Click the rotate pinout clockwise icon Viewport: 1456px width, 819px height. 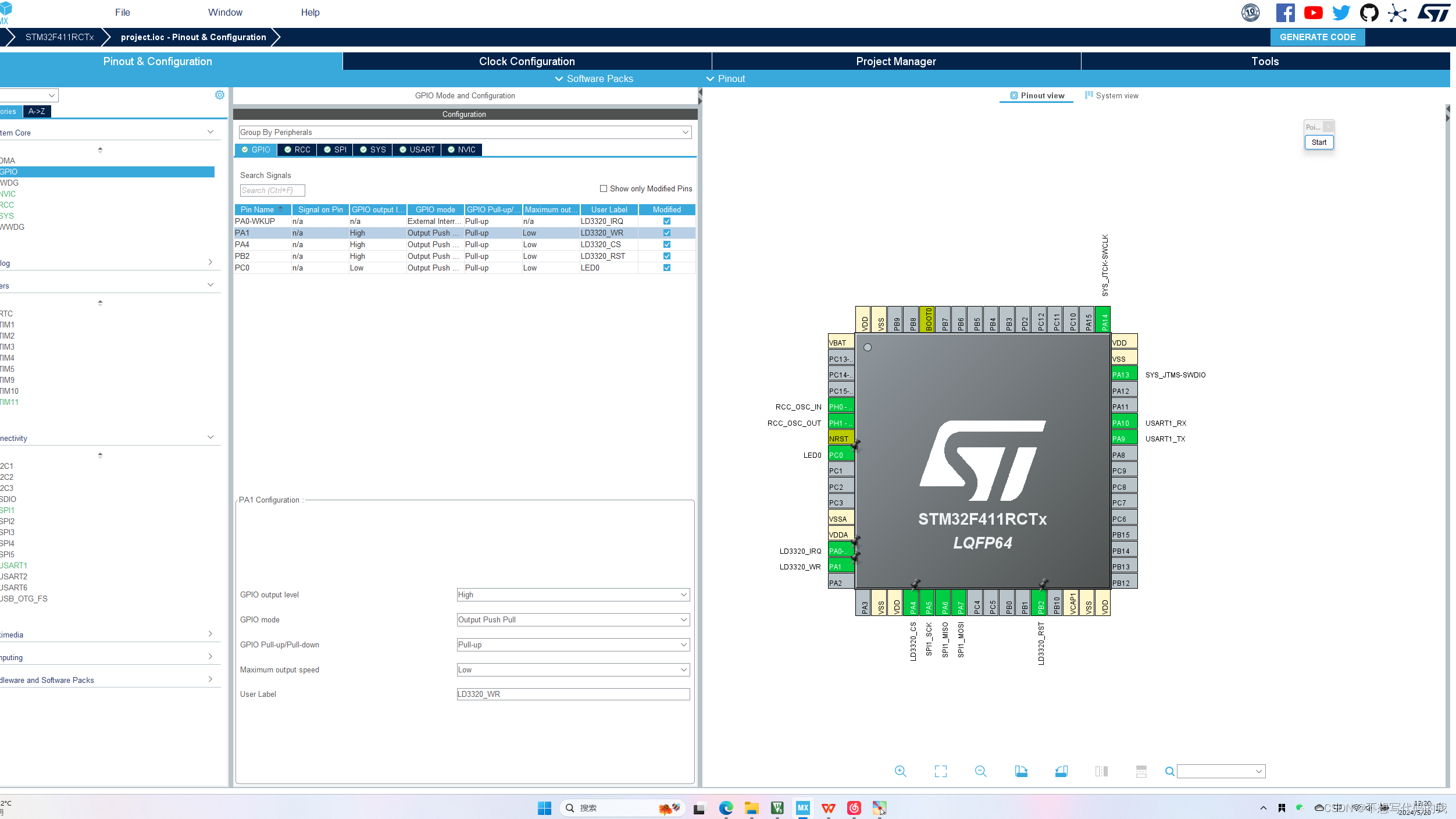(x=1021, y=771)
